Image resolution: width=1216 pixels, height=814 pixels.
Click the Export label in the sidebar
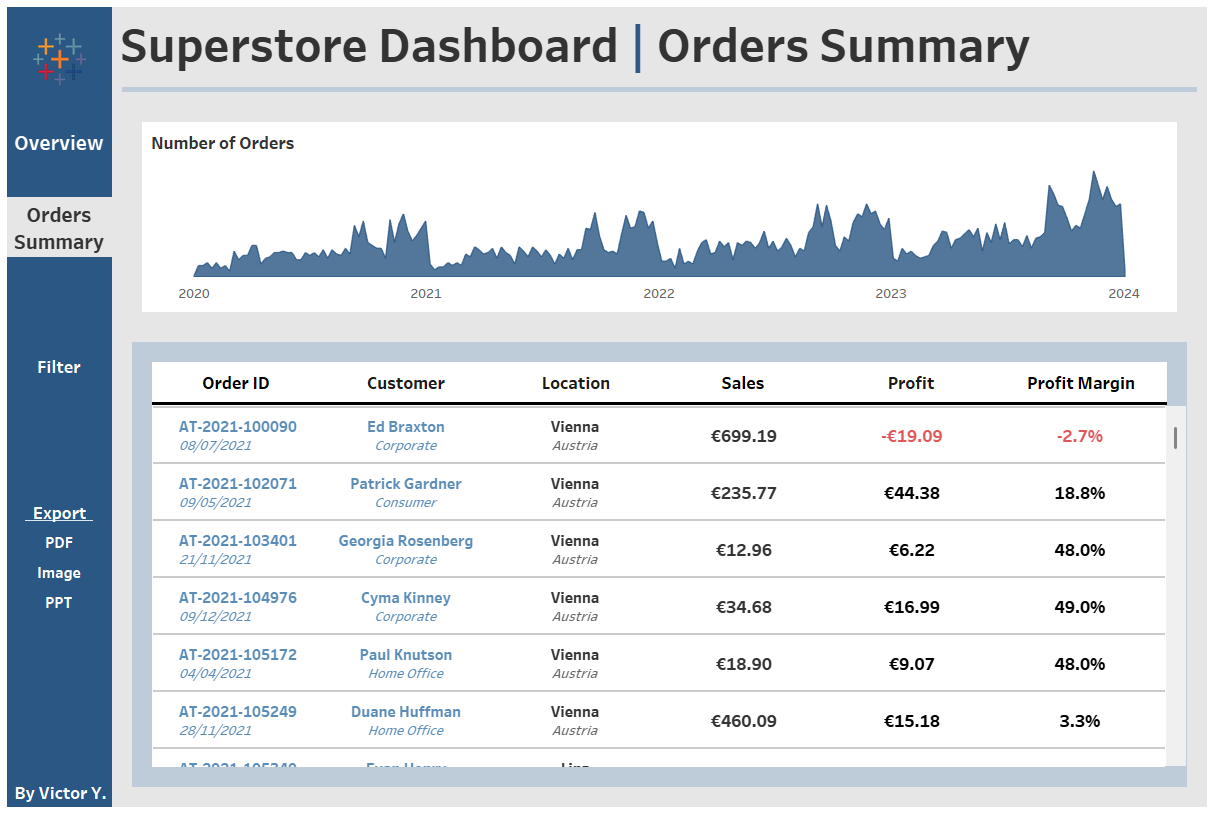(x=58, y=512)
